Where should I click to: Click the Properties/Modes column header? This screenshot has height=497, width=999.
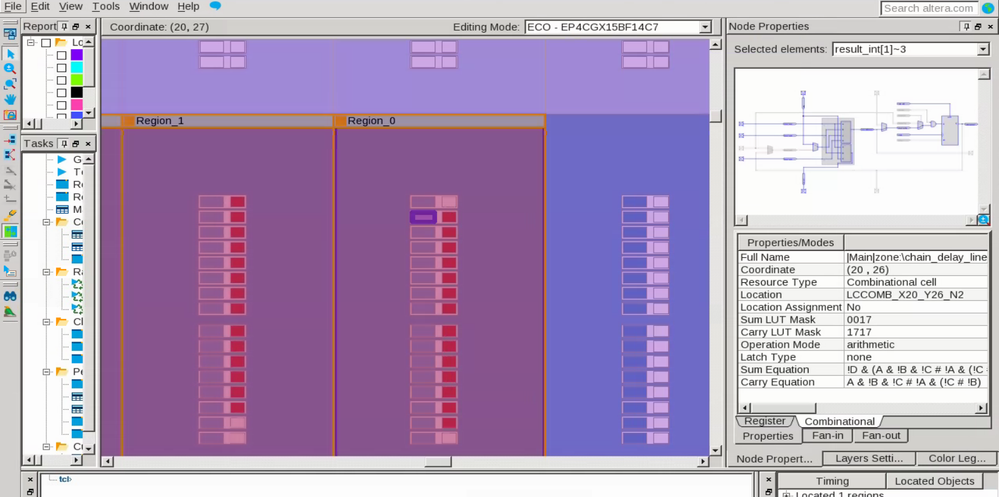[x=791, y=242]
